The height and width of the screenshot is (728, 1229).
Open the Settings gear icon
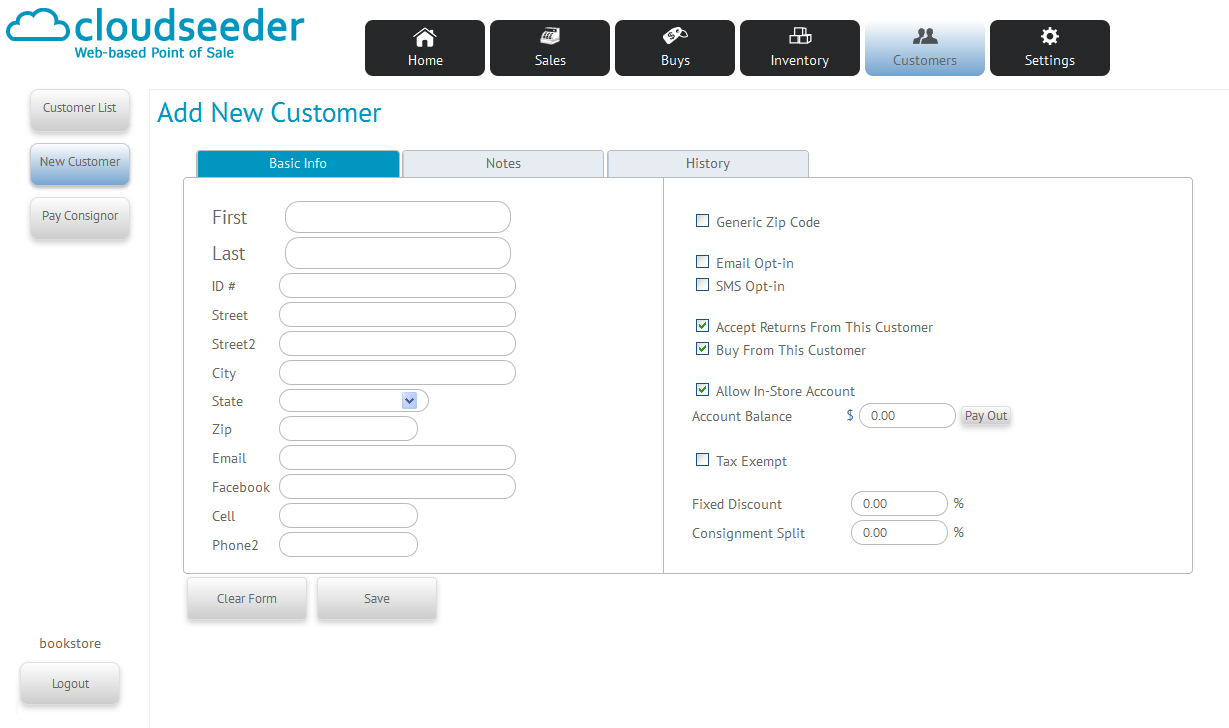(1050, 38)
